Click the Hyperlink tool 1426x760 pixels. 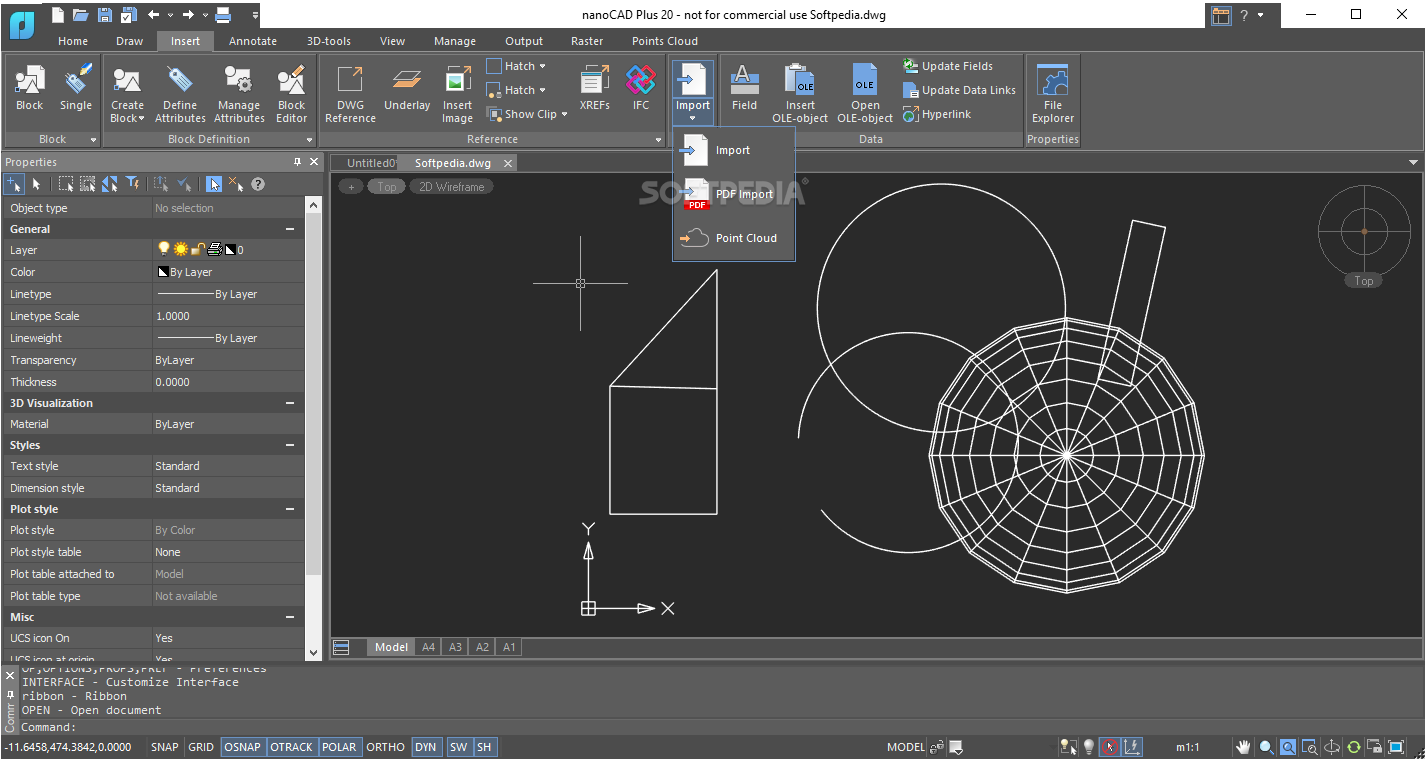(x=937, y=114)
